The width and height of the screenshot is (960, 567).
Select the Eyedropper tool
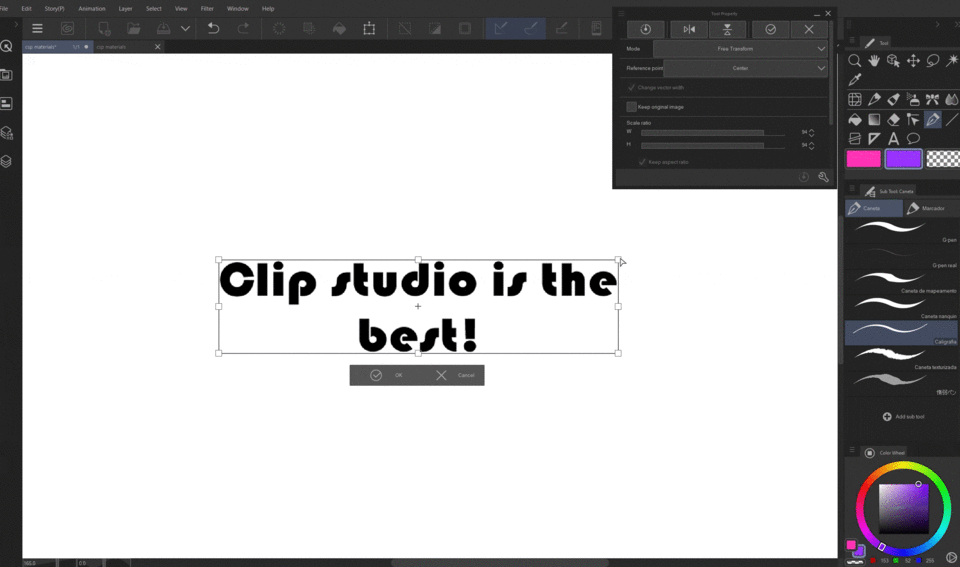[855, 80]
